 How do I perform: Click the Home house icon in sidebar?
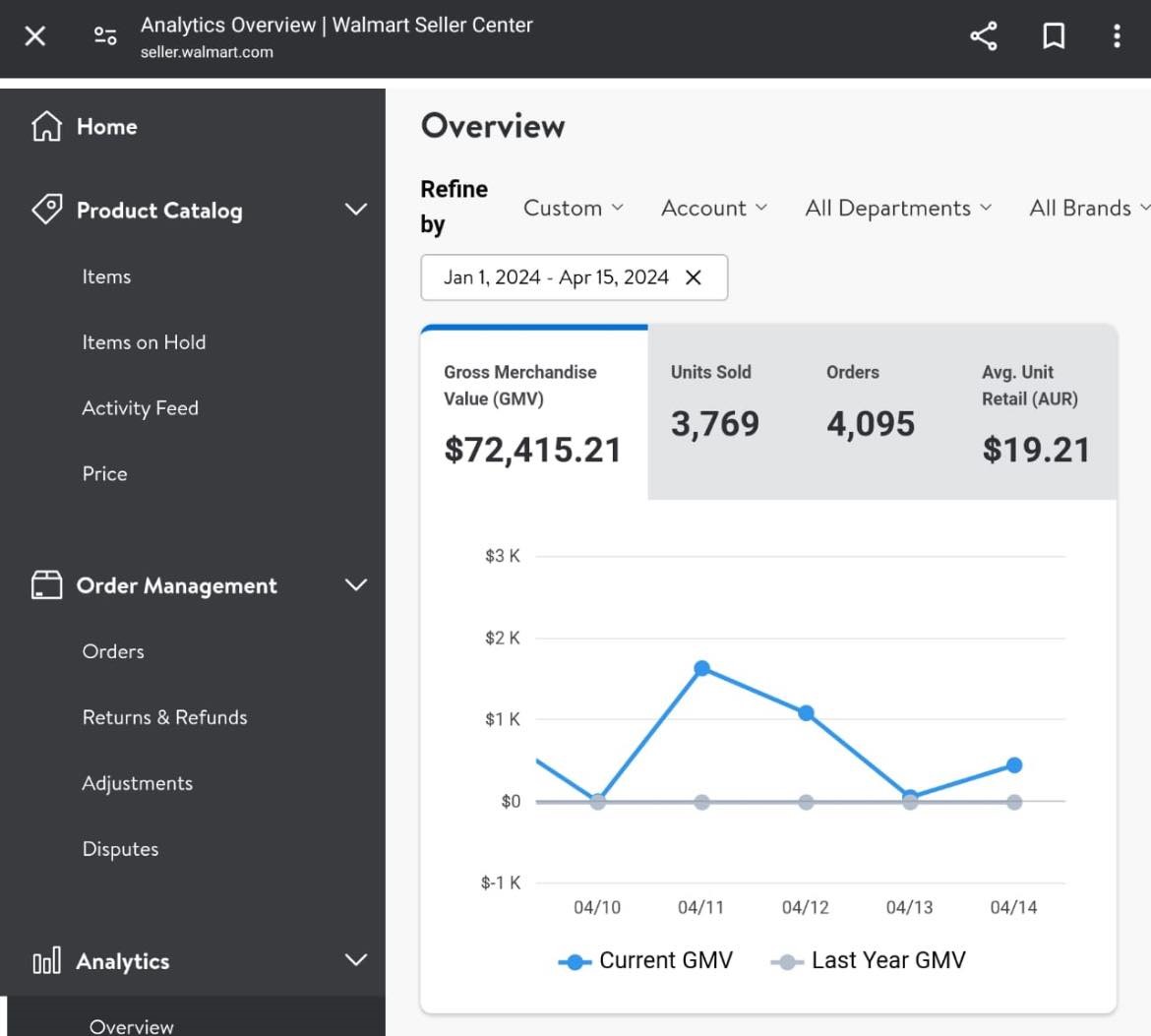point(46,126)
